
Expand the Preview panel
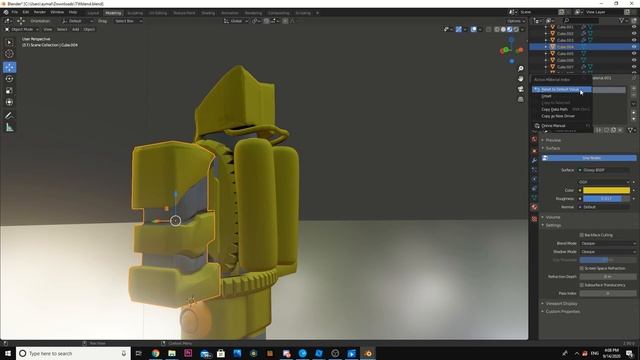[553, 140]
